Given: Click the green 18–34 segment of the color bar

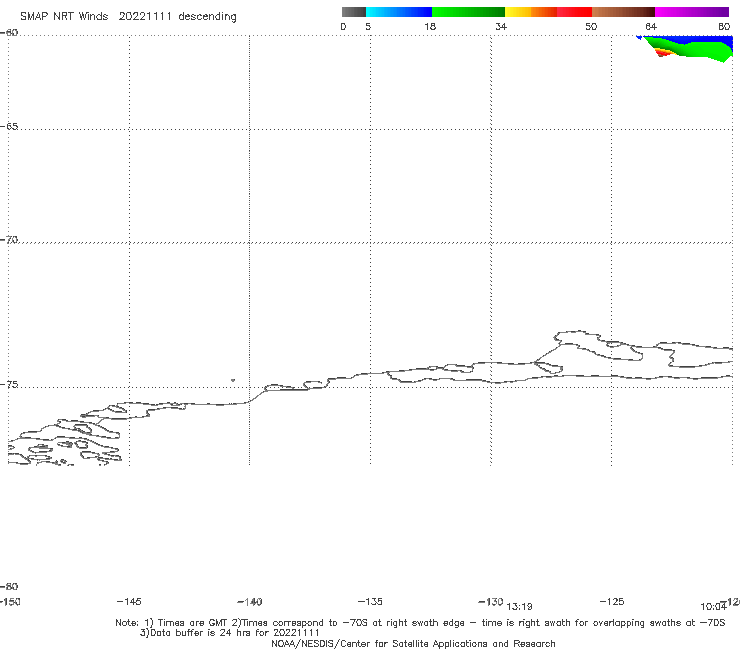Looking at the screenshot, I should (x=468, y=12).
